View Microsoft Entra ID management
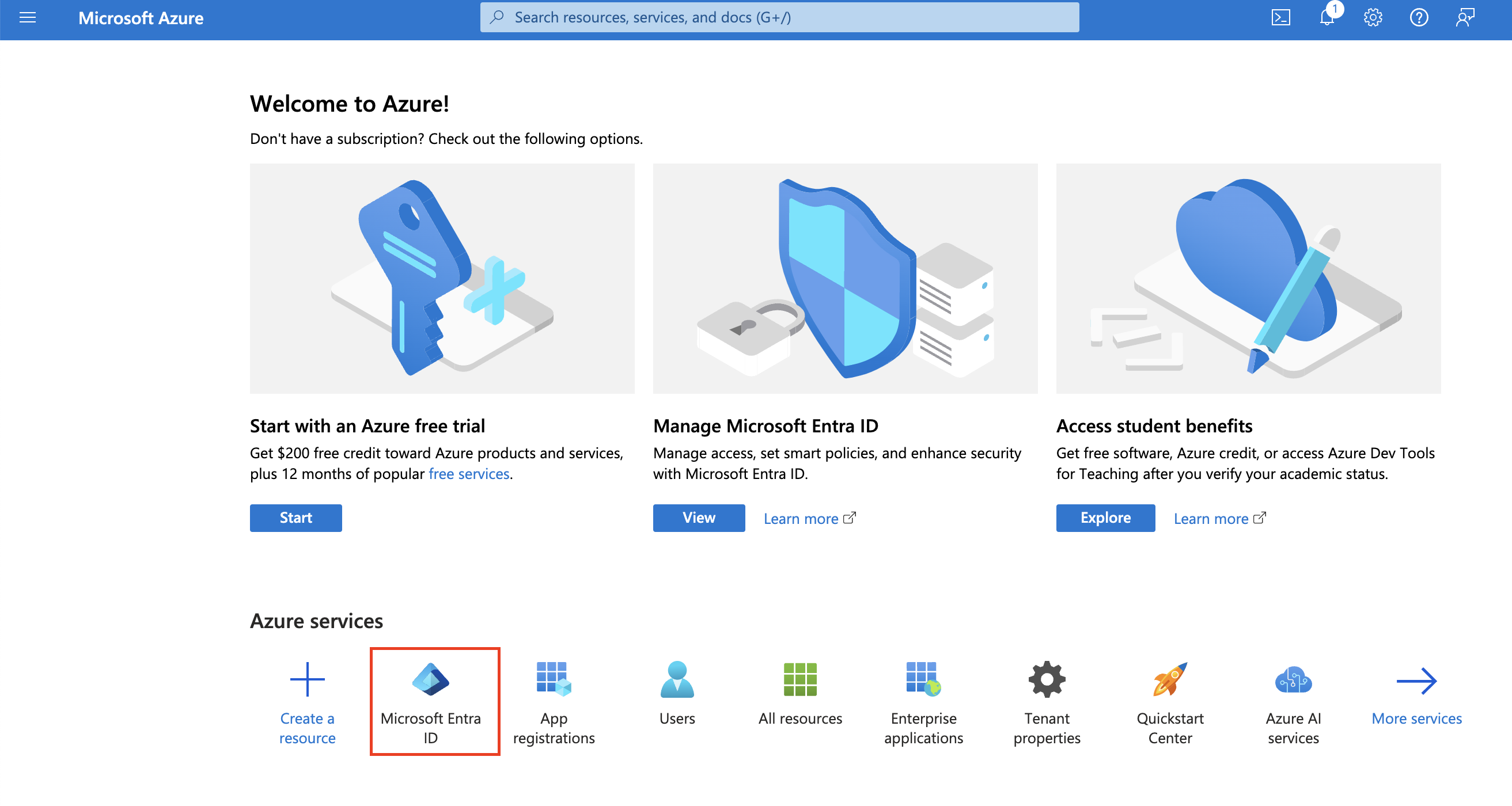 tap(699, 518)
